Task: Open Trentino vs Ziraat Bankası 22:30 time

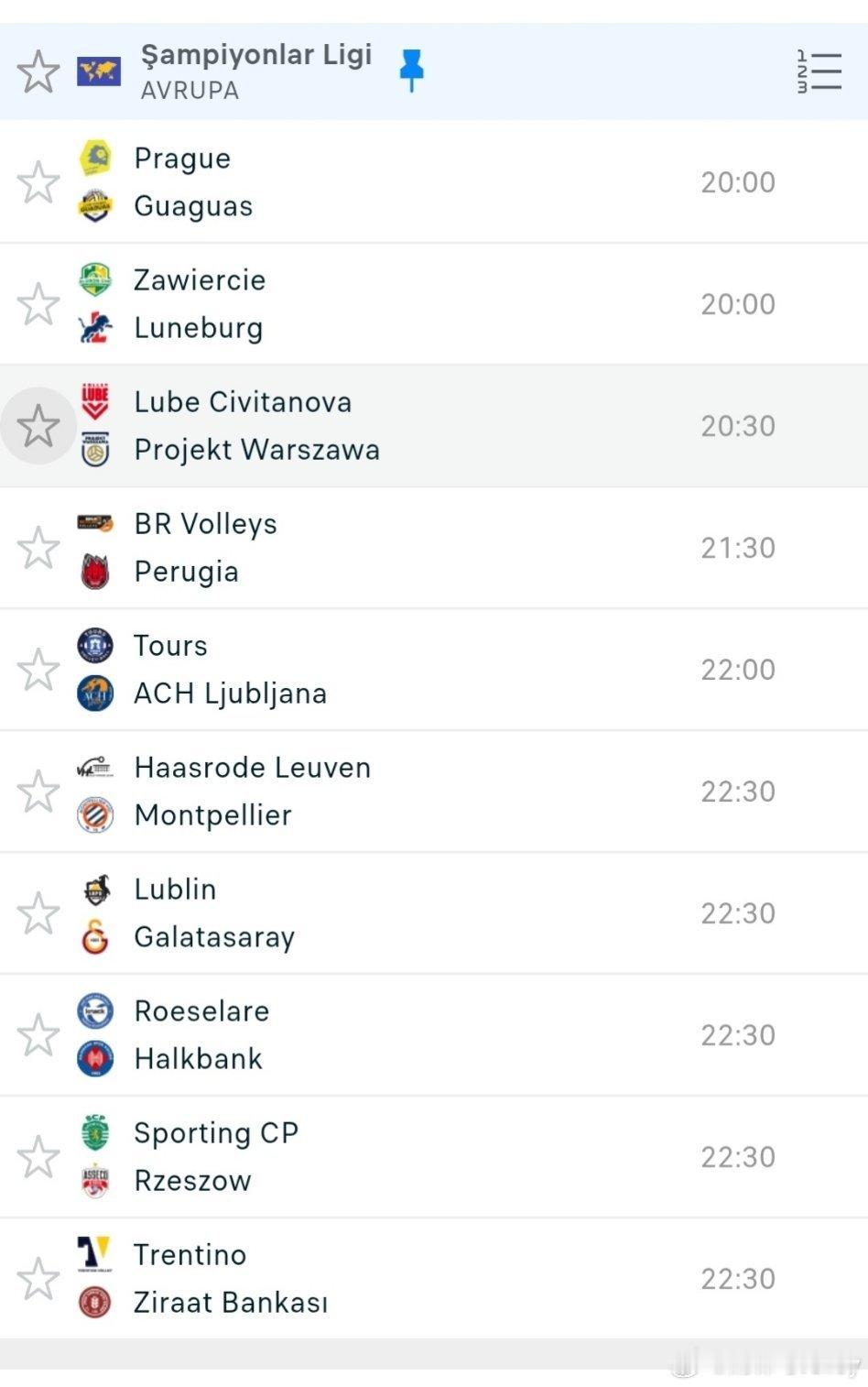Action: click(x=737, y=1279)
